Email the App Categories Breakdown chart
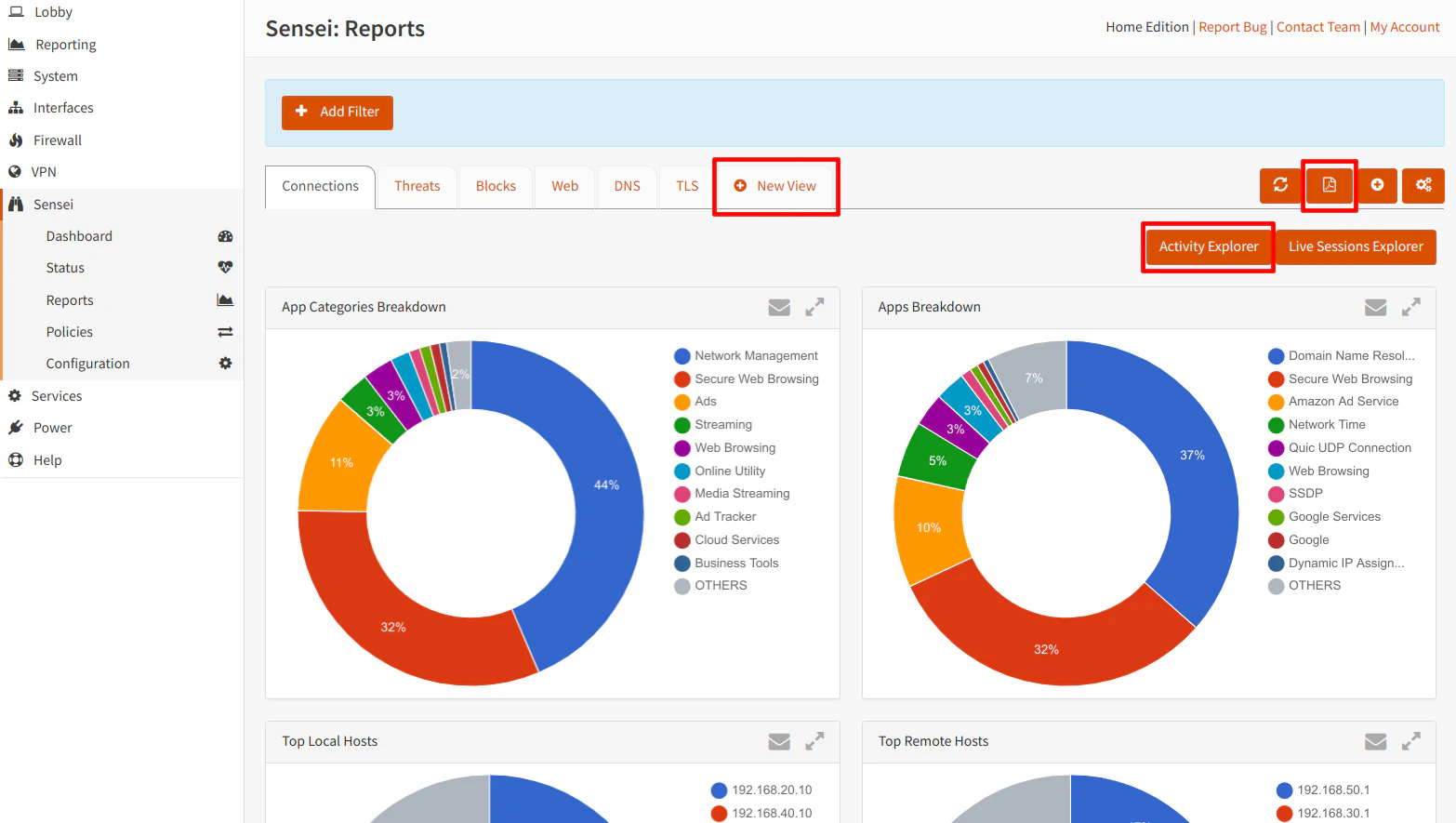 (779, 307)
